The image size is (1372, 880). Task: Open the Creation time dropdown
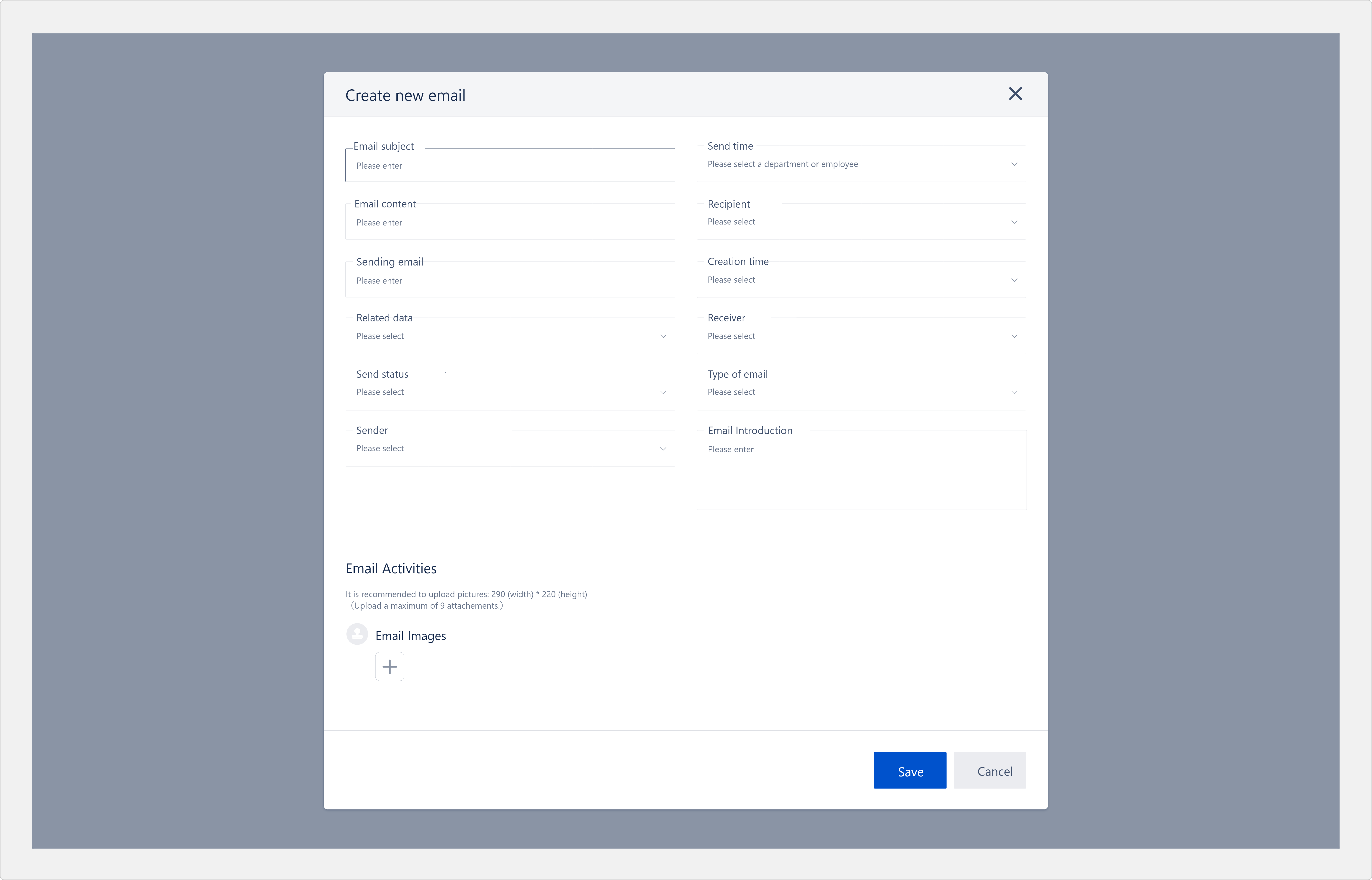coord(861,279)
